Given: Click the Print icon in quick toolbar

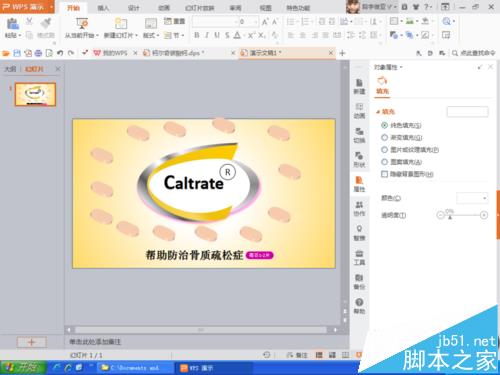Looking at the screenshot, I should pos(38,53).
